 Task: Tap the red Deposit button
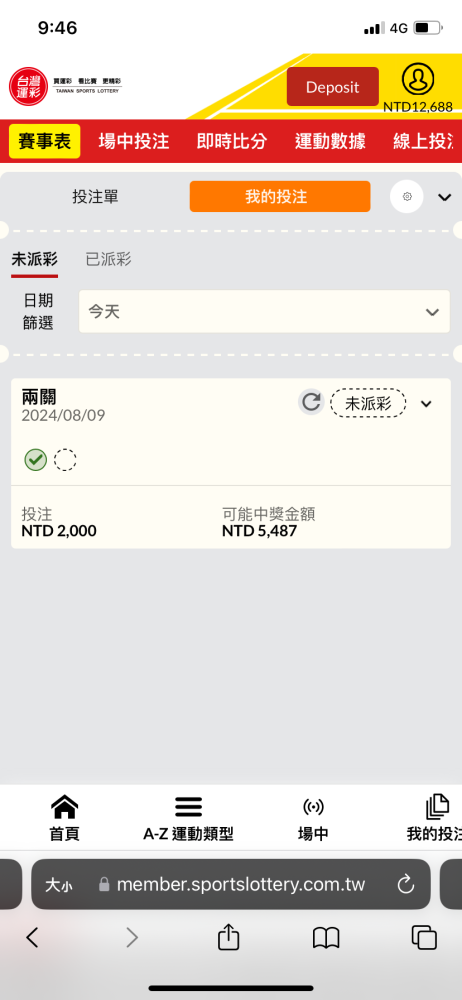332,87
